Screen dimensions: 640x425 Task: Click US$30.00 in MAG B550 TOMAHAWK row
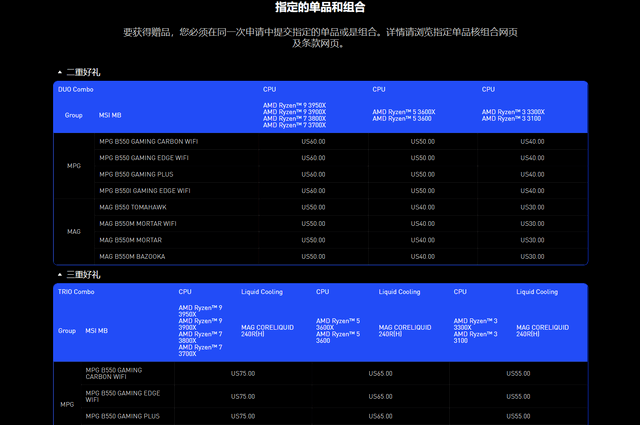(532, 207)
